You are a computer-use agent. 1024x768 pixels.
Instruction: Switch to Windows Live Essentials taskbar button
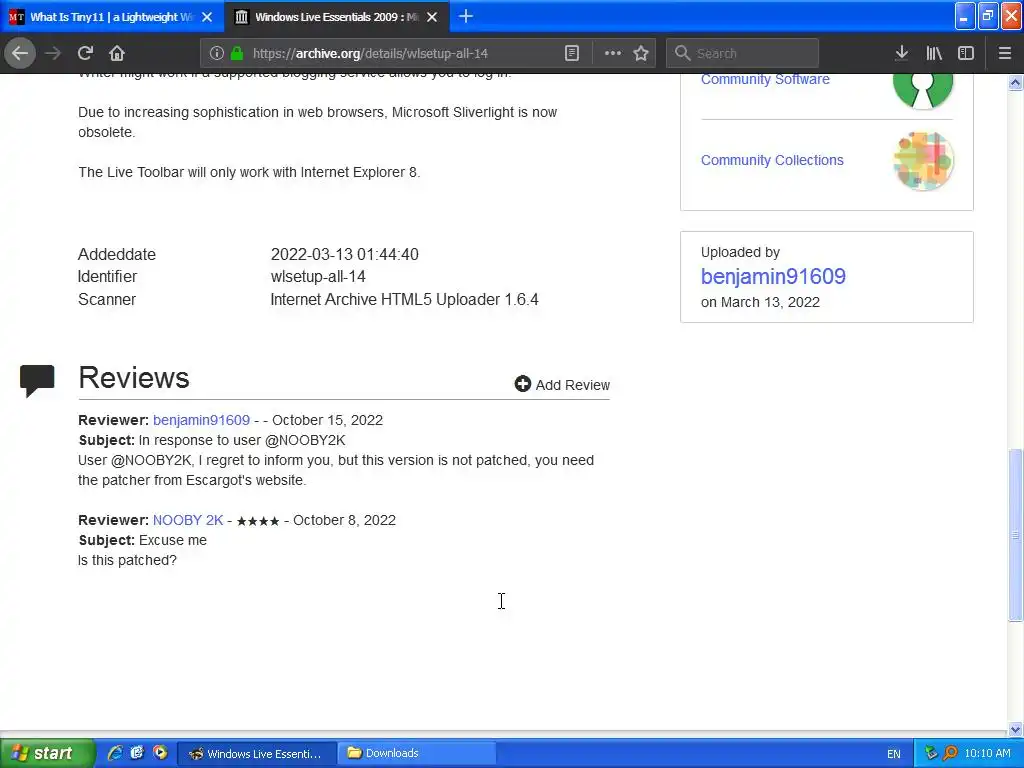[x=257, y=754]
